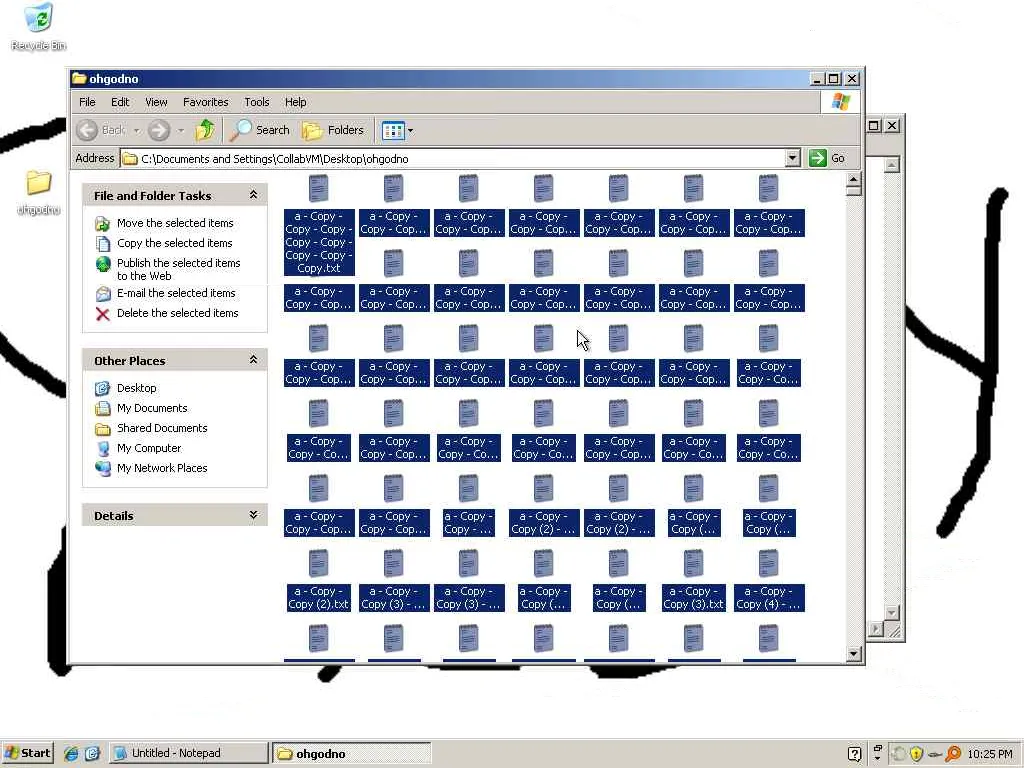Image resolution: width=1024 pixels, height=768 pixels.
Task: Toggle the Folders pane button
Action: click(x=333, y=130)
